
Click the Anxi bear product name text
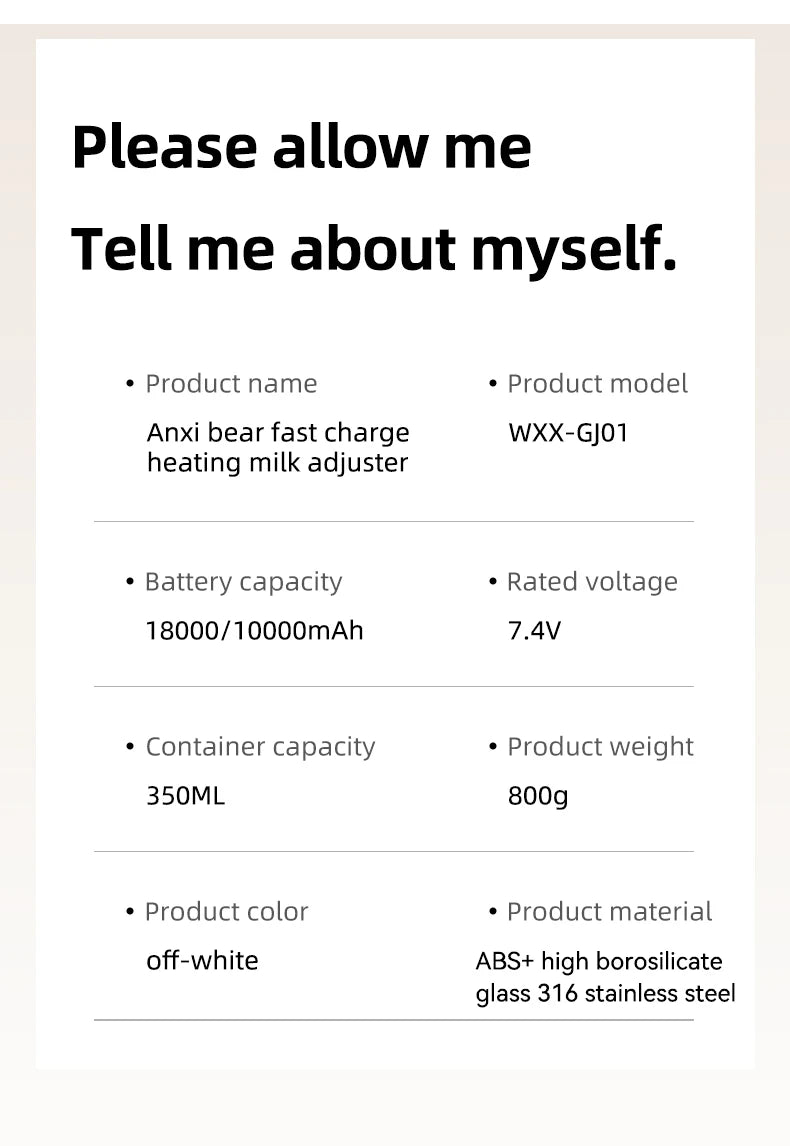tap(278, 448)
